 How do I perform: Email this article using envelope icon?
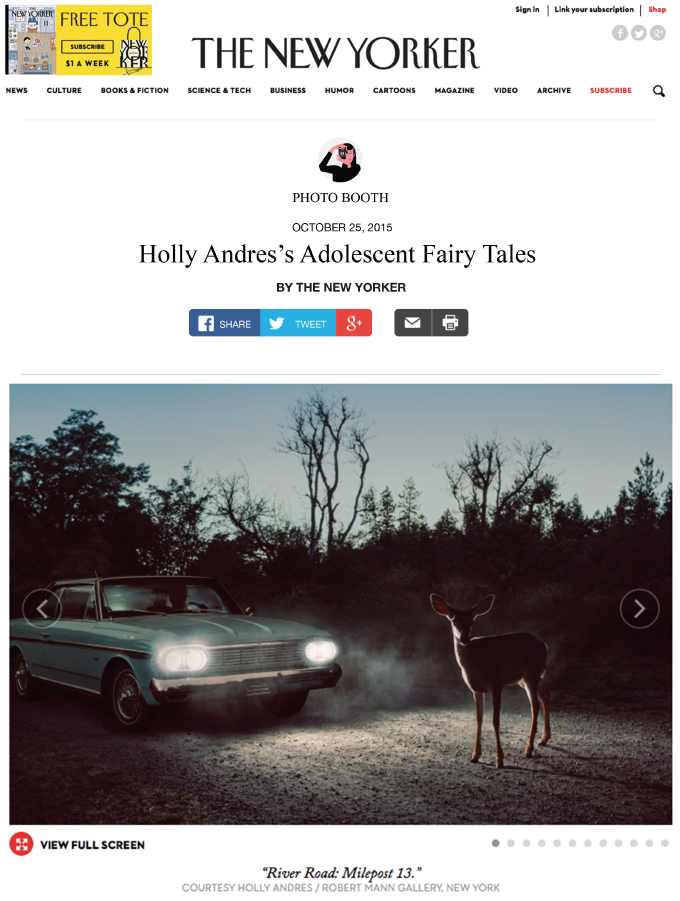(x=413, y=323)
